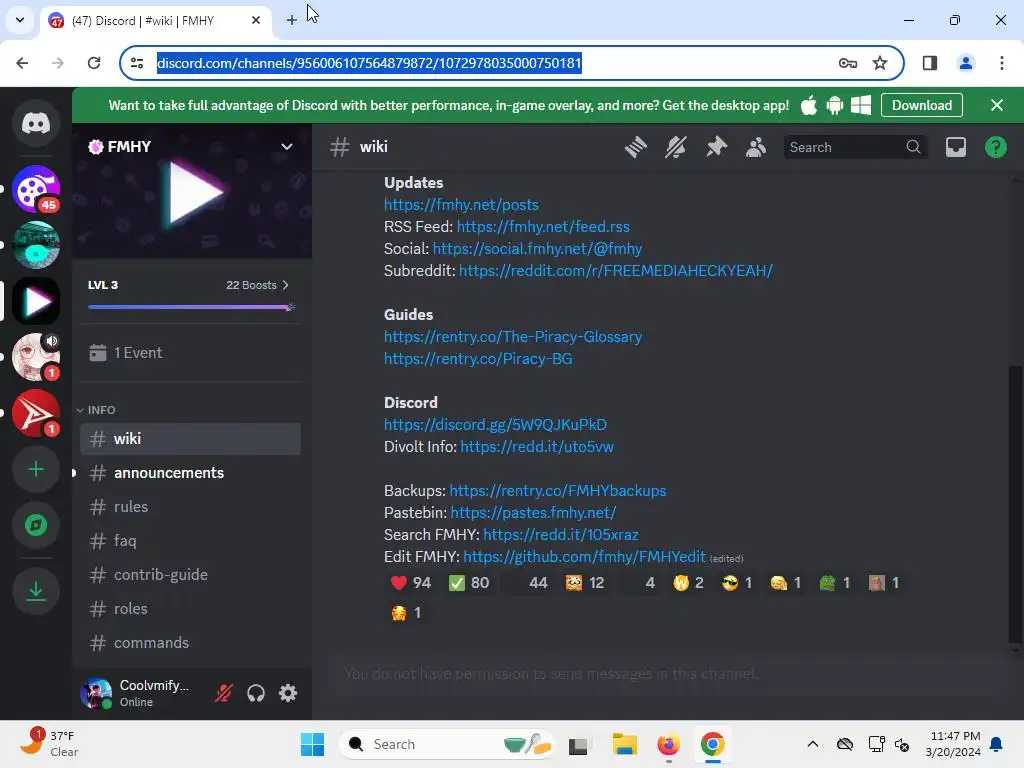Toggle the green checkmark reaction with 80
This screenshot has width=1024, height=768.
point(469,583)
